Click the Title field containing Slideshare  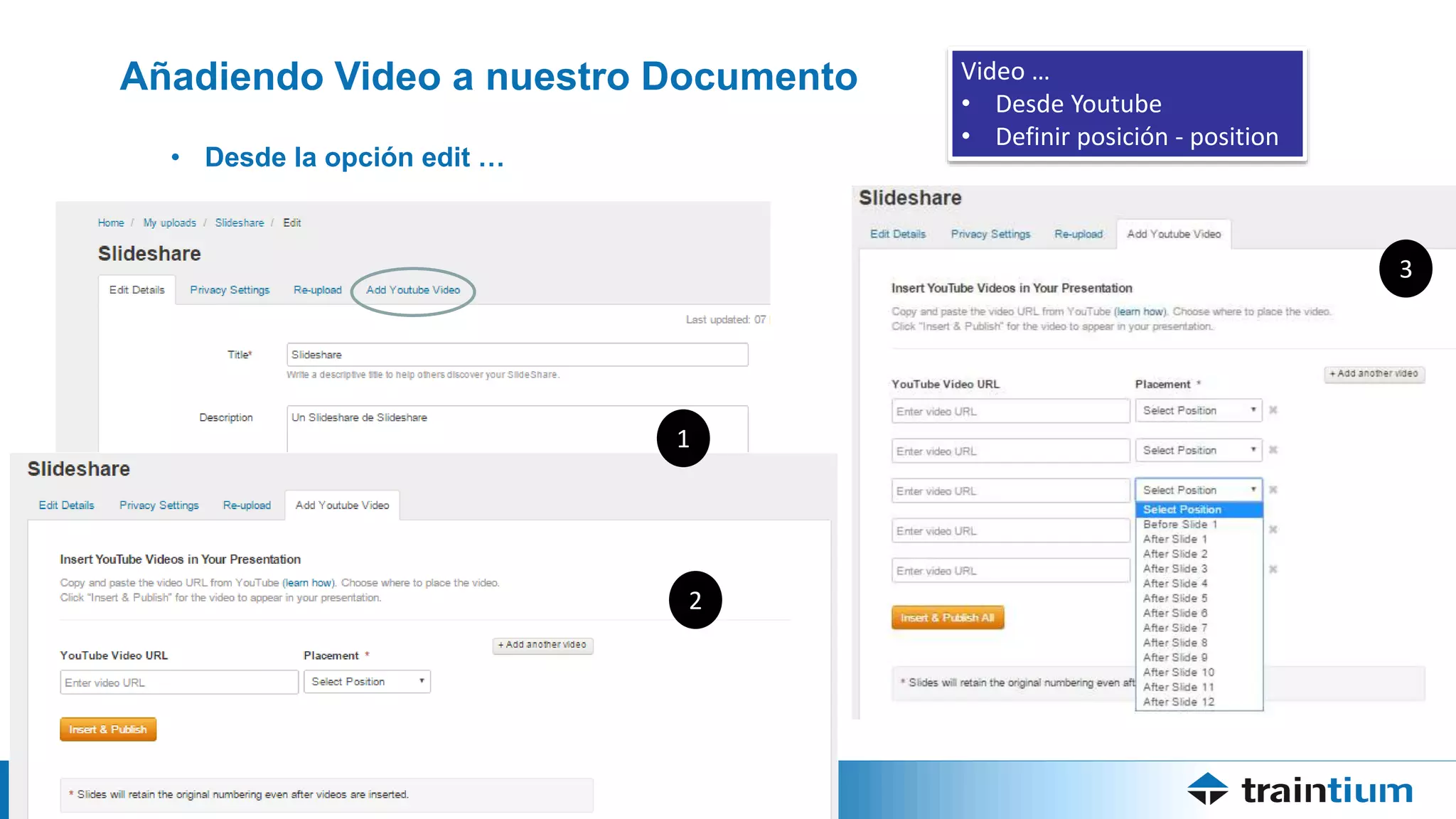tap(518, 355)
